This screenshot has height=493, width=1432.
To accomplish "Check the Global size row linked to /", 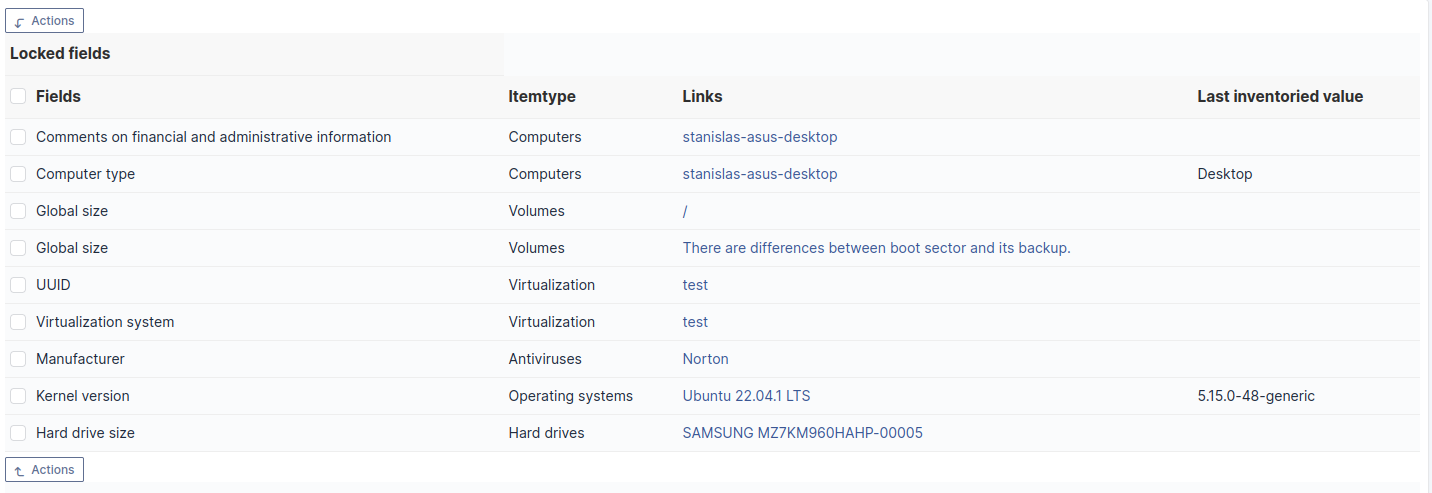I will coord(18,211).
